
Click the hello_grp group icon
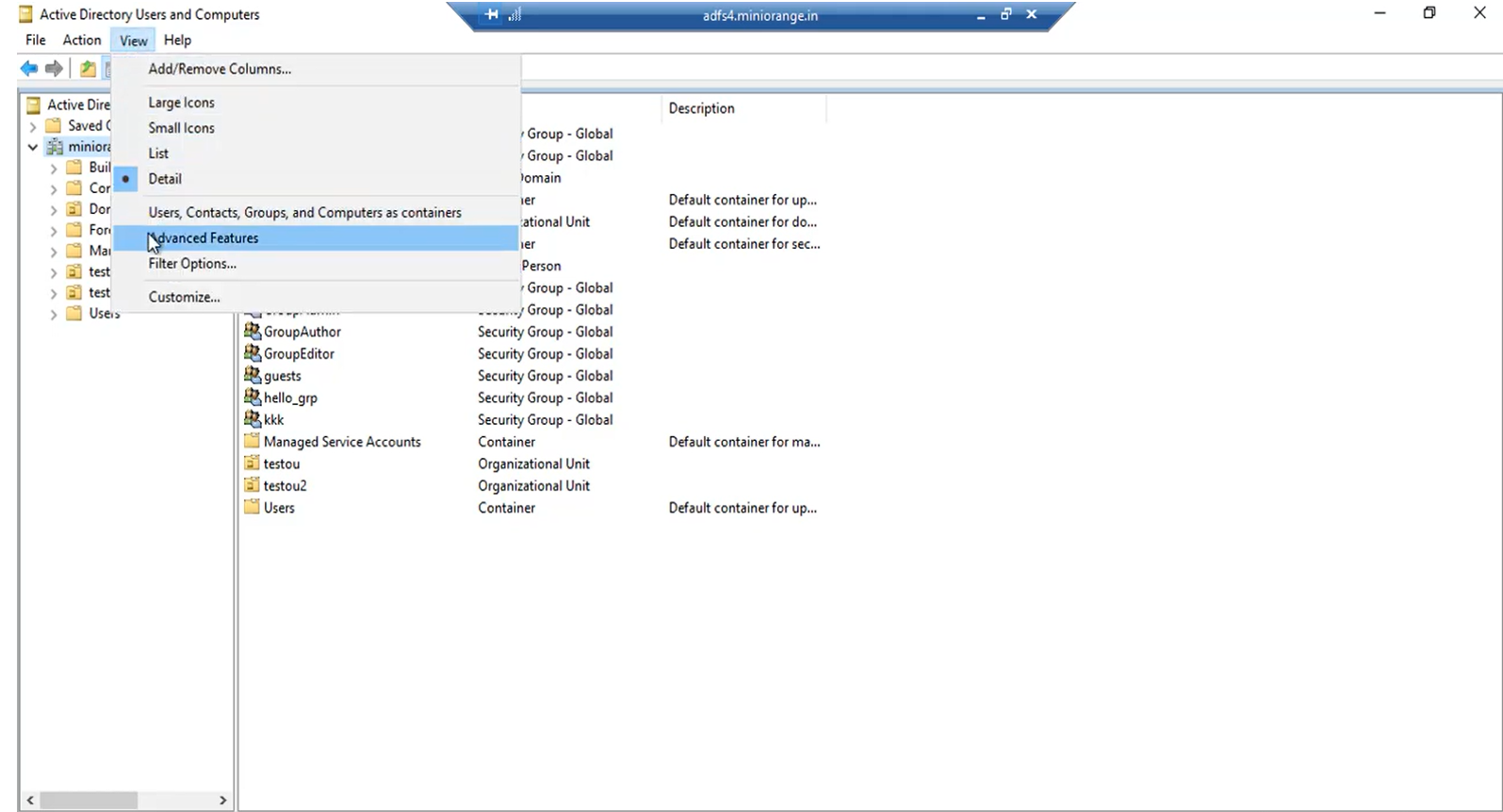pos(252,397)
